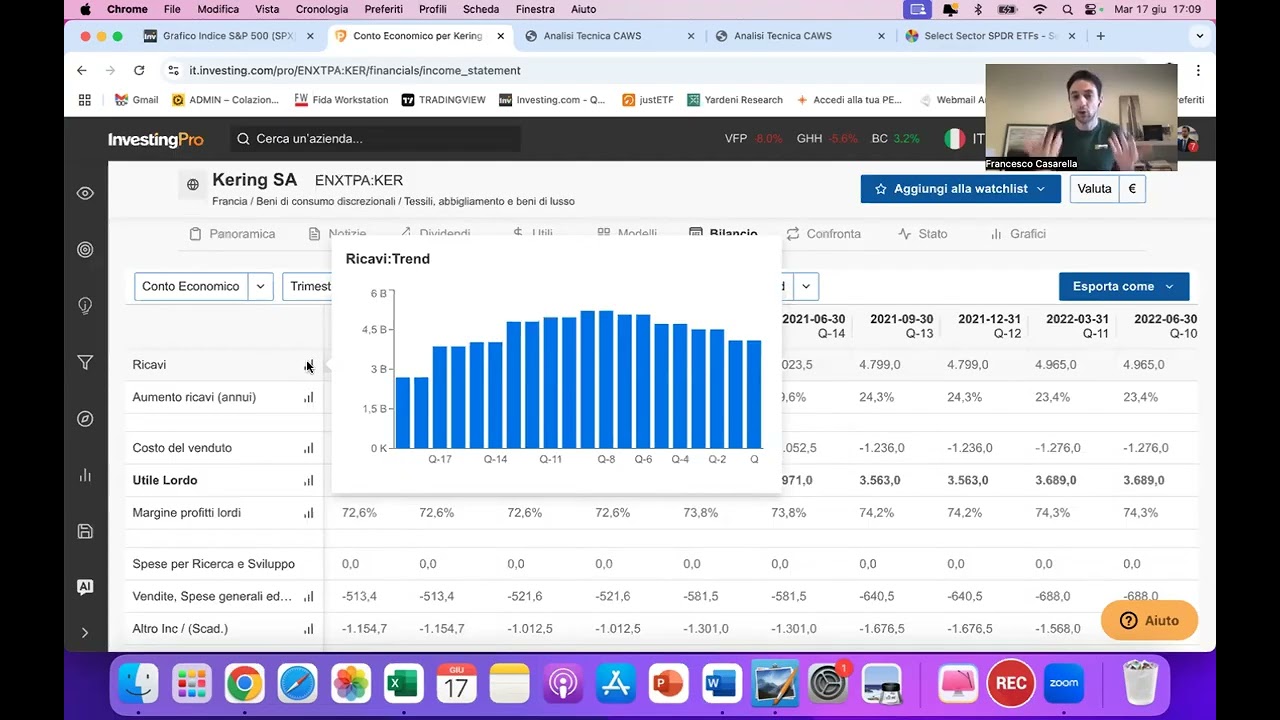Open the TRADINGVIEW bookmark
The width and height of the screenshot is (1280, 720).
click(x=443, y=100)
